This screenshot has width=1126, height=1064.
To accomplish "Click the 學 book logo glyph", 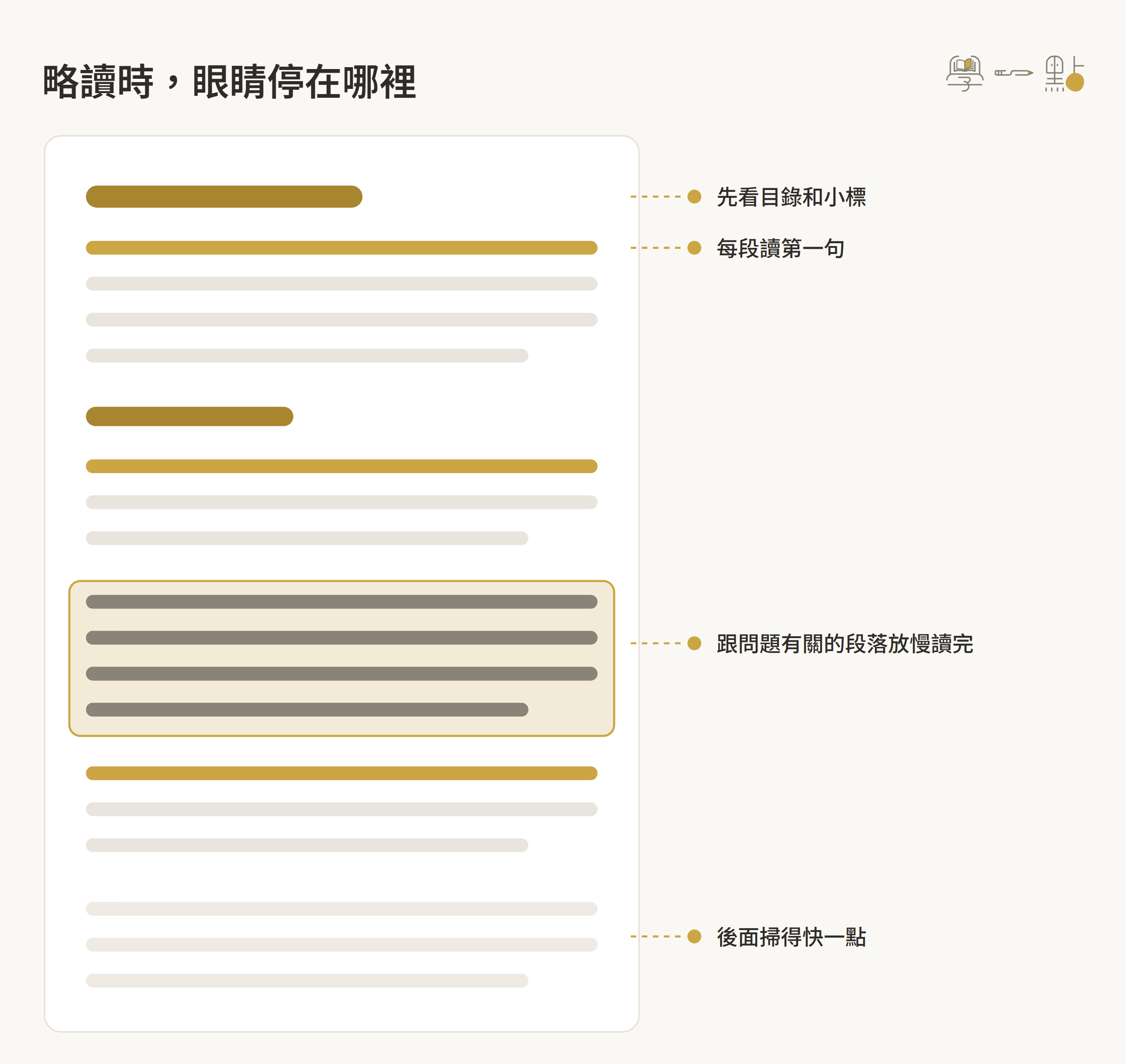I will pos(964,74).
